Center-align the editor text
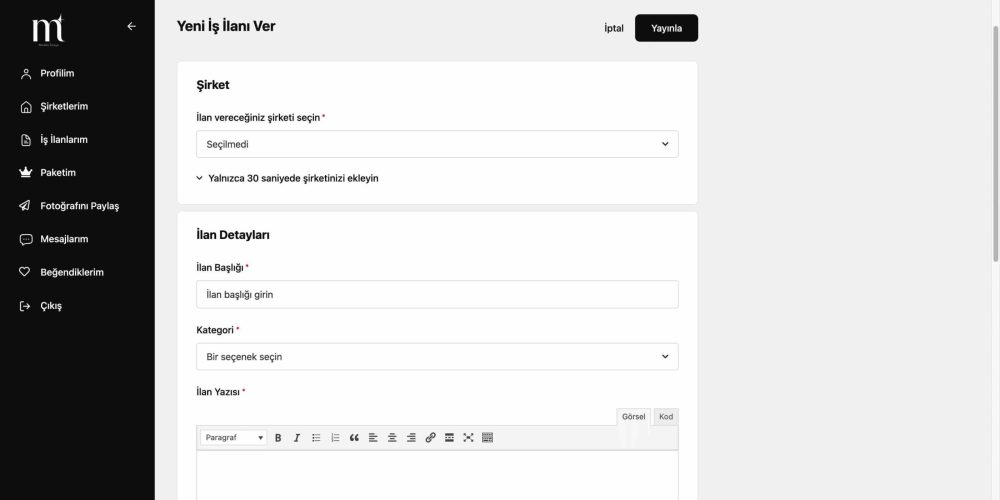This screenshot has width=1000, height=500. tap(392, 438)
